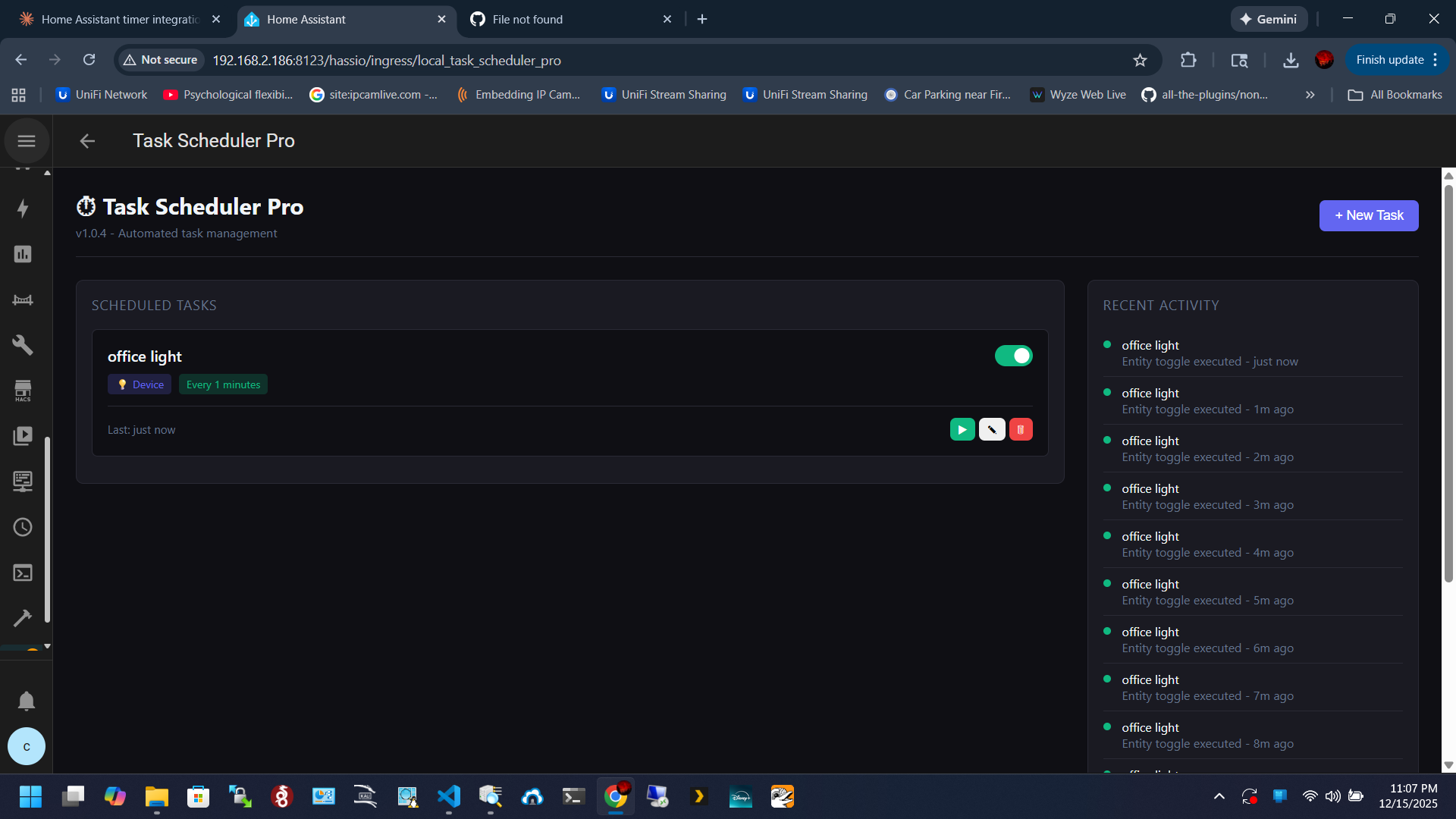This screenshot has width=1456, height=819.
Task: Open HACS from the sidebar
Action: [23, 391]
